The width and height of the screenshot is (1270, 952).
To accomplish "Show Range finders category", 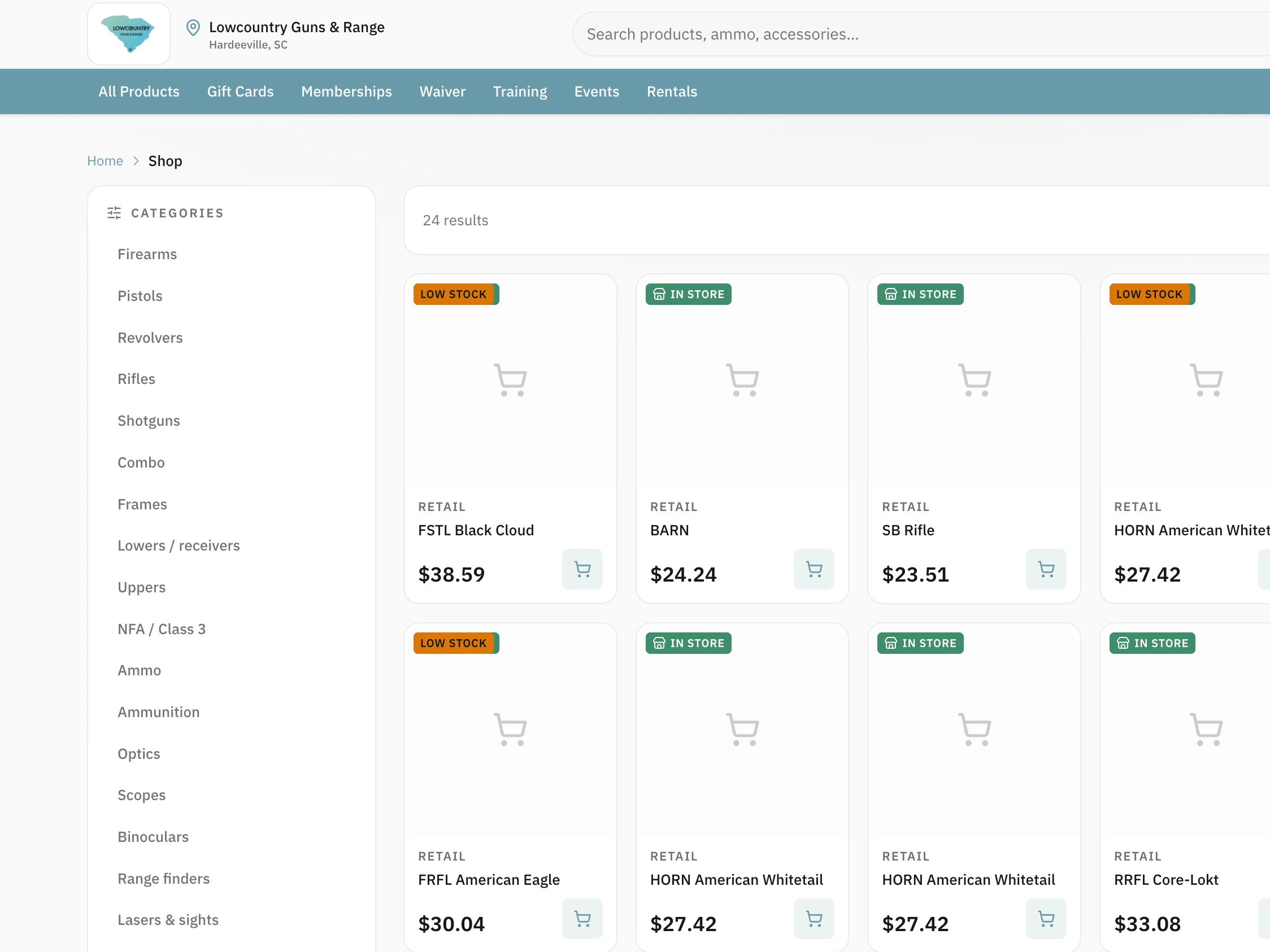I will [x=164, y=880].
